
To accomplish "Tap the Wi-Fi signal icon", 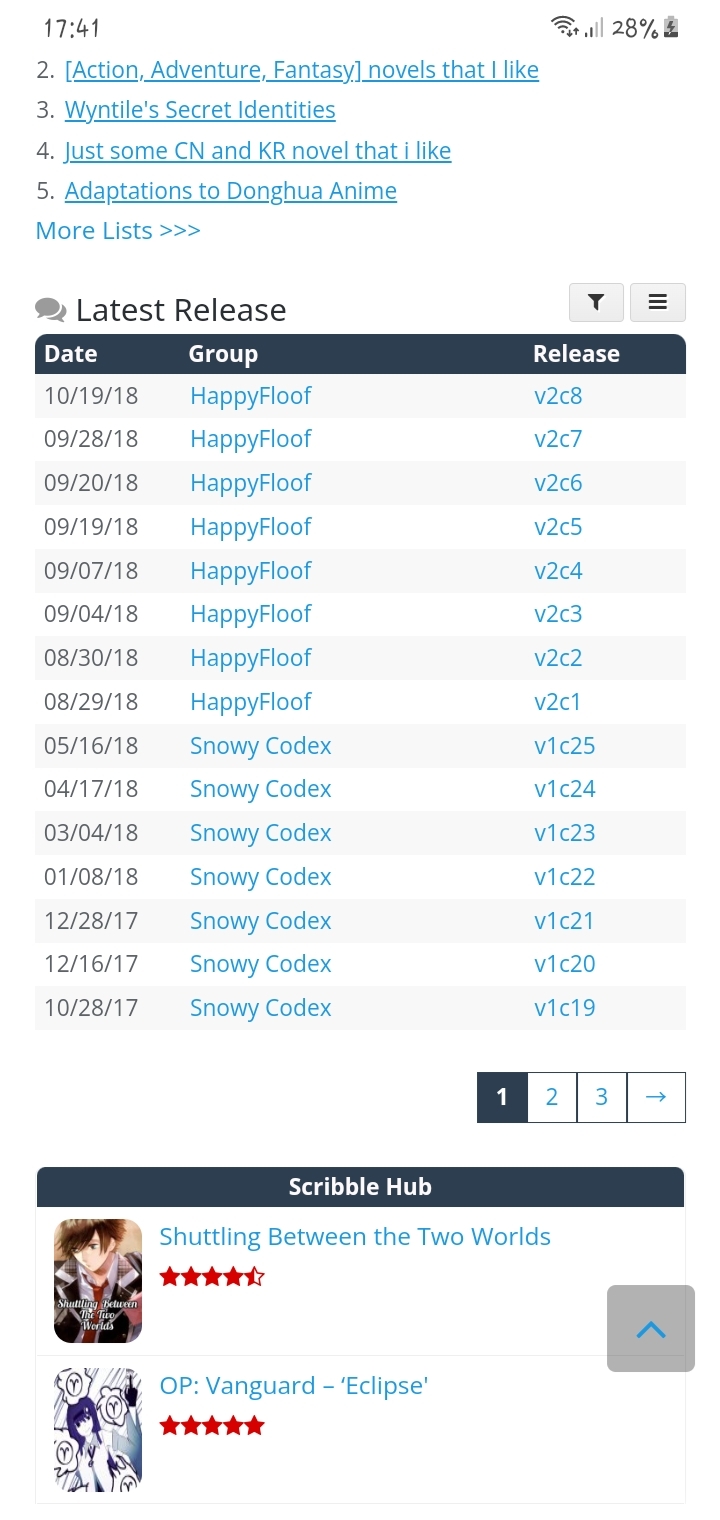I will [x=565, y=27].
